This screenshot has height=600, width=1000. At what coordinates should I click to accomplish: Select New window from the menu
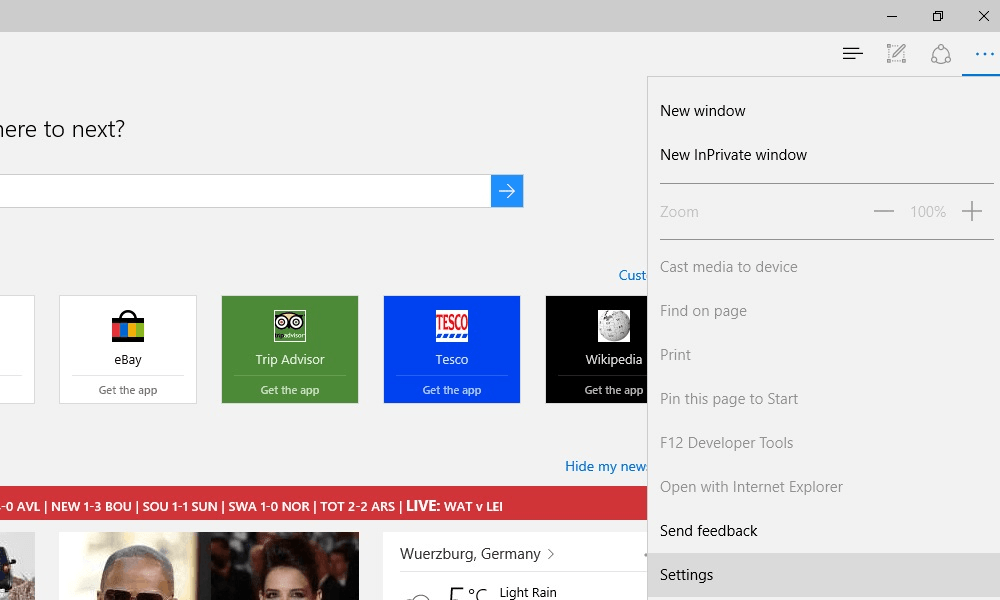click(703, 111)
